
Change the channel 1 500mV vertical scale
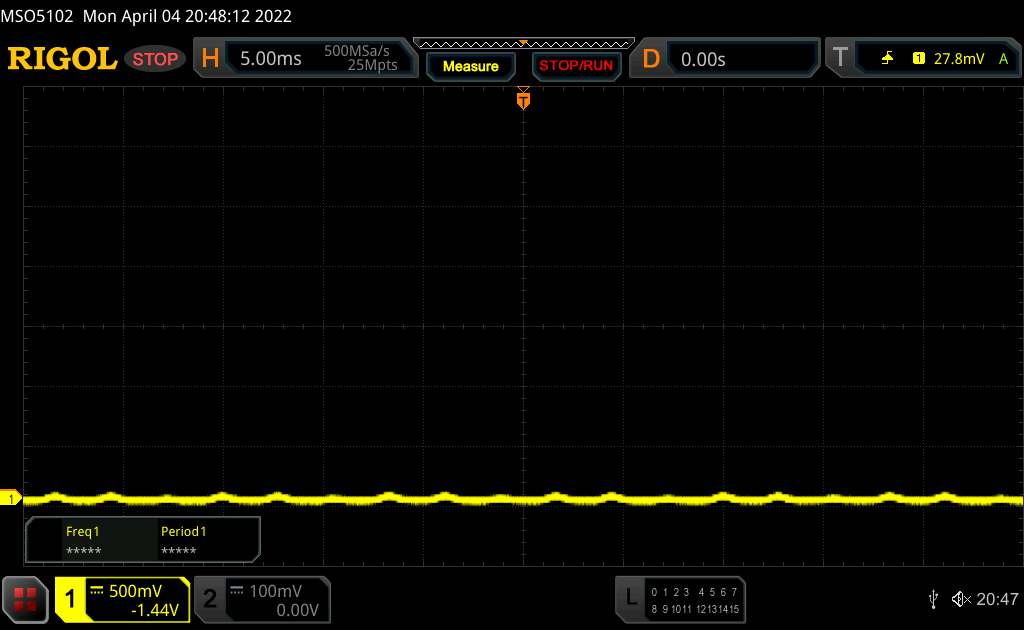click(x=135, y=591)
